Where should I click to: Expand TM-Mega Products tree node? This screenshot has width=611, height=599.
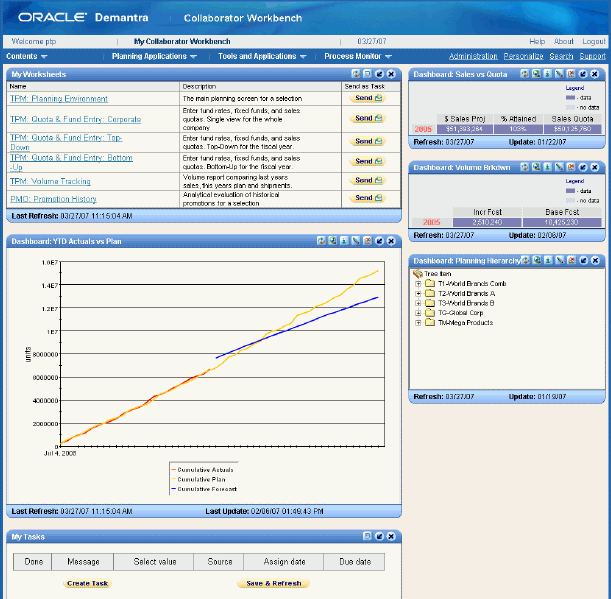pos(418,323)
